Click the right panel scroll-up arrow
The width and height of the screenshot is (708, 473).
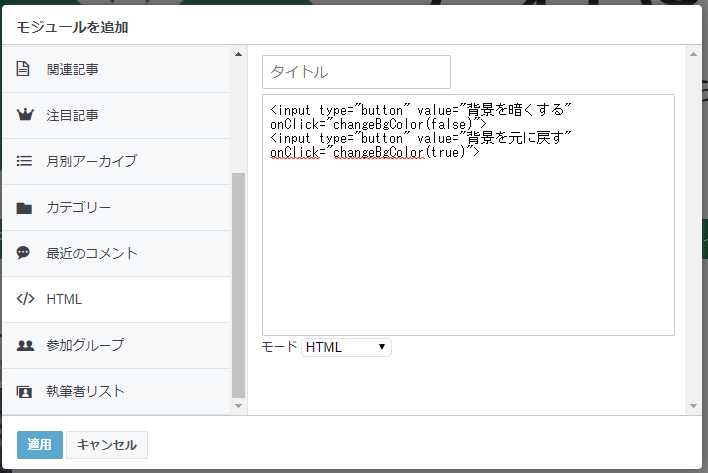click(x=693, y=54)
